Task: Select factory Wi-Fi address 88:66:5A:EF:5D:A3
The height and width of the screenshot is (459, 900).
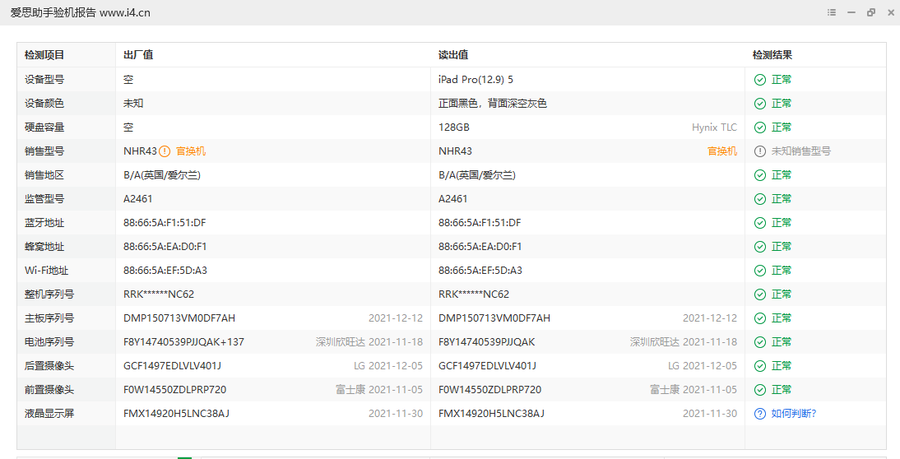Action: click(x=165, y=270)
